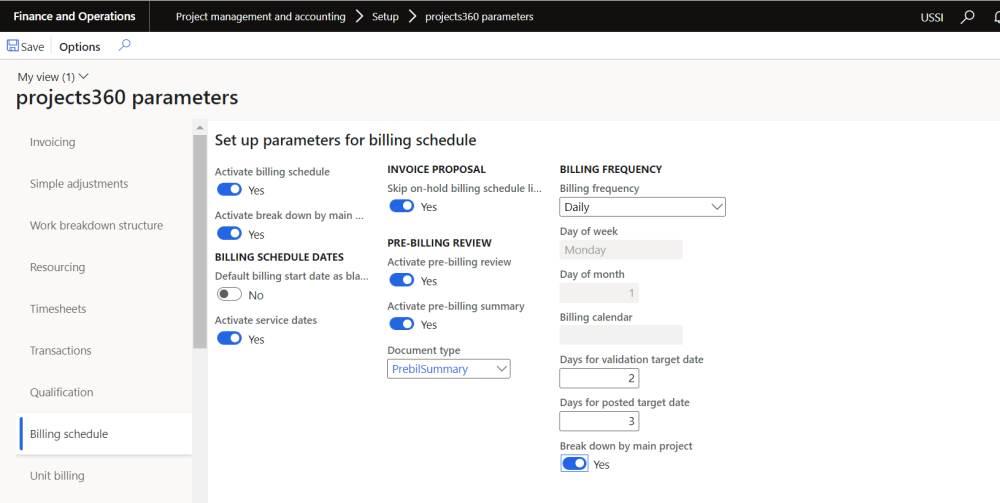Viewport: 1000px width, 503px height.
Task: Enable Default billing start date as blank
Action: (x=229, y=295)
